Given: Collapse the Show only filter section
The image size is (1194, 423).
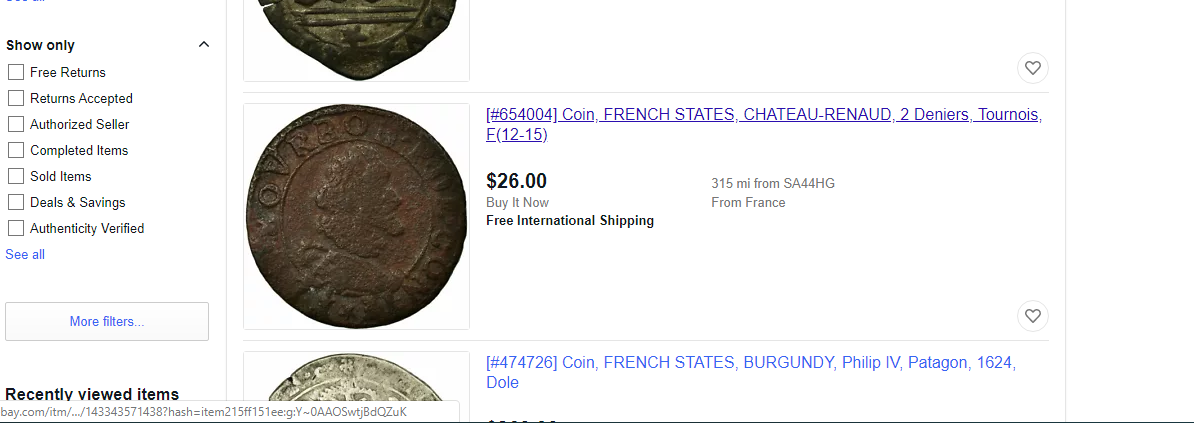Looking at the screenshot, I should coord(204,45).
